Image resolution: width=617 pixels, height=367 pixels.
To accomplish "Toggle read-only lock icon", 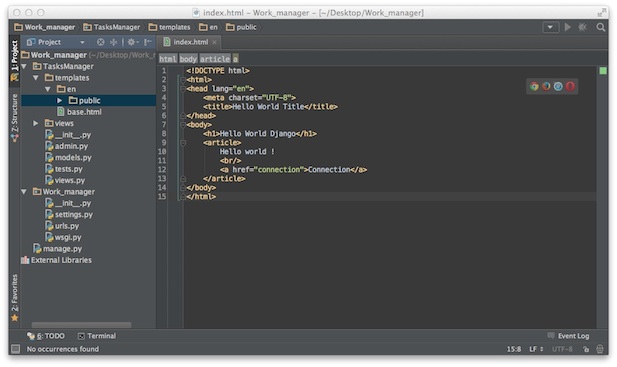I will [x=586, y=349].
